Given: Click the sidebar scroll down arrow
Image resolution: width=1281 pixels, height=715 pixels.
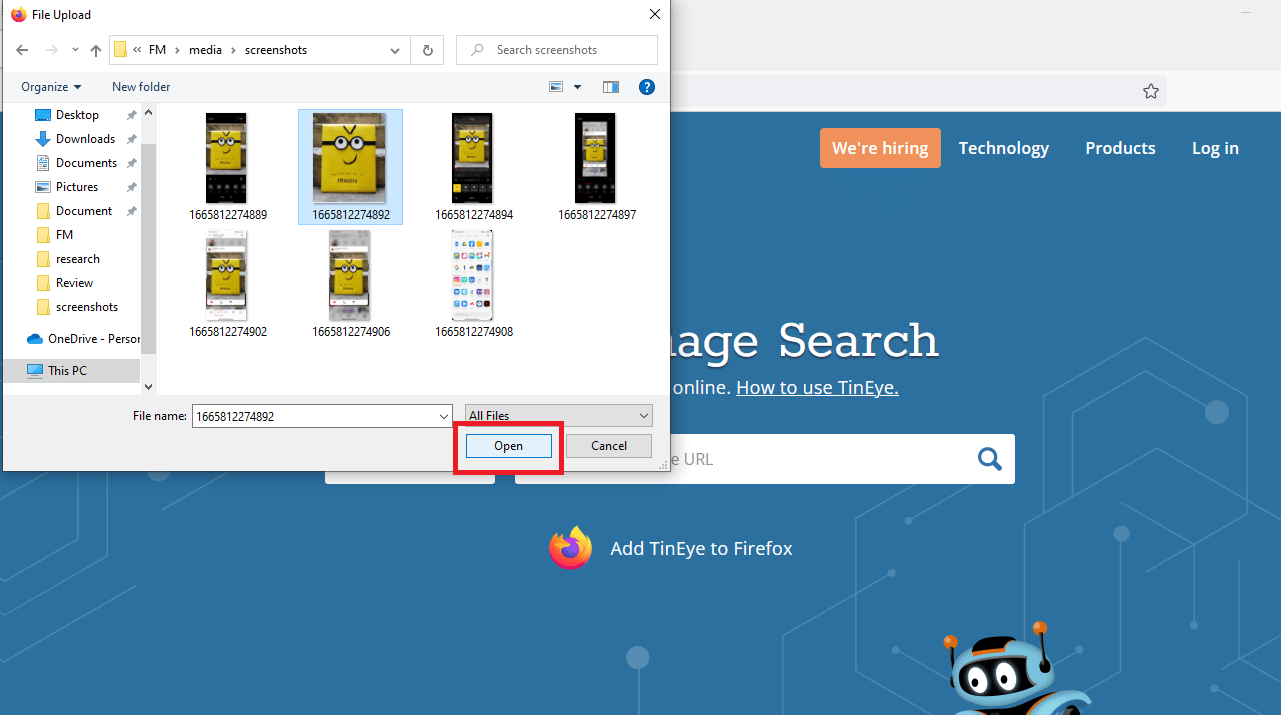Looking at the screenshot, I should click(x=148, y=386).
